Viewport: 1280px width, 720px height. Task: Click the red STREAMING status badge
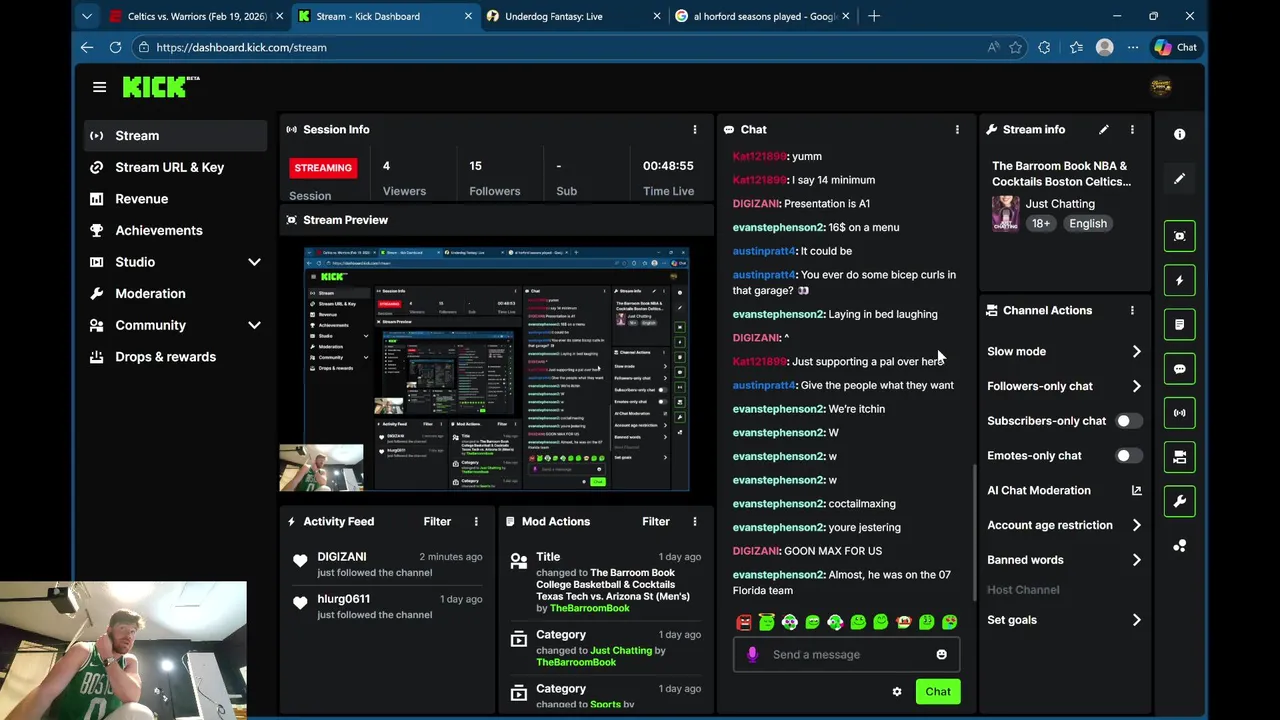(x=323, y=168)
